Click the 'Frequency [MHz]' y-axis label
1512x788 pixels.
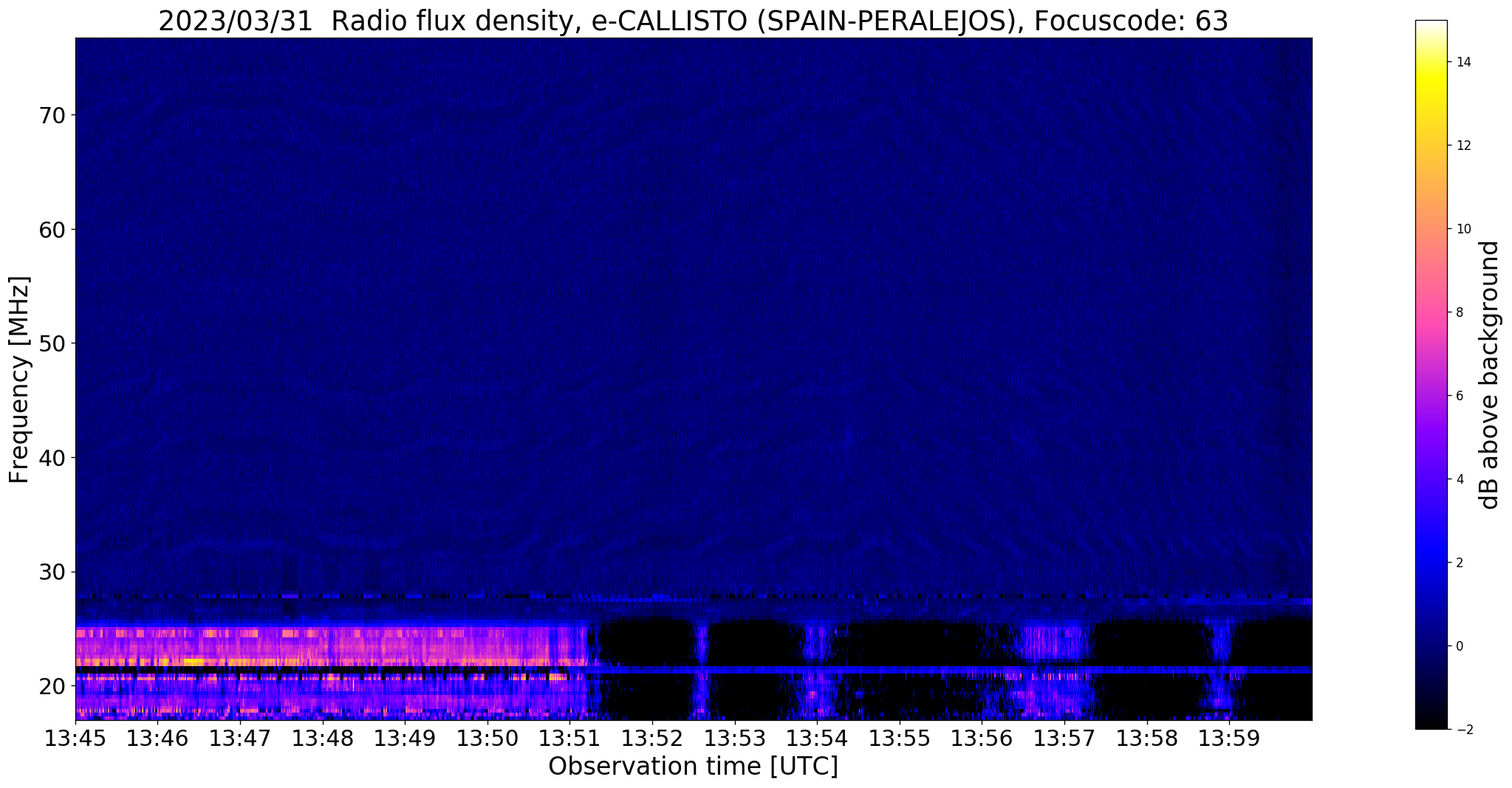(x=20, y=380)
